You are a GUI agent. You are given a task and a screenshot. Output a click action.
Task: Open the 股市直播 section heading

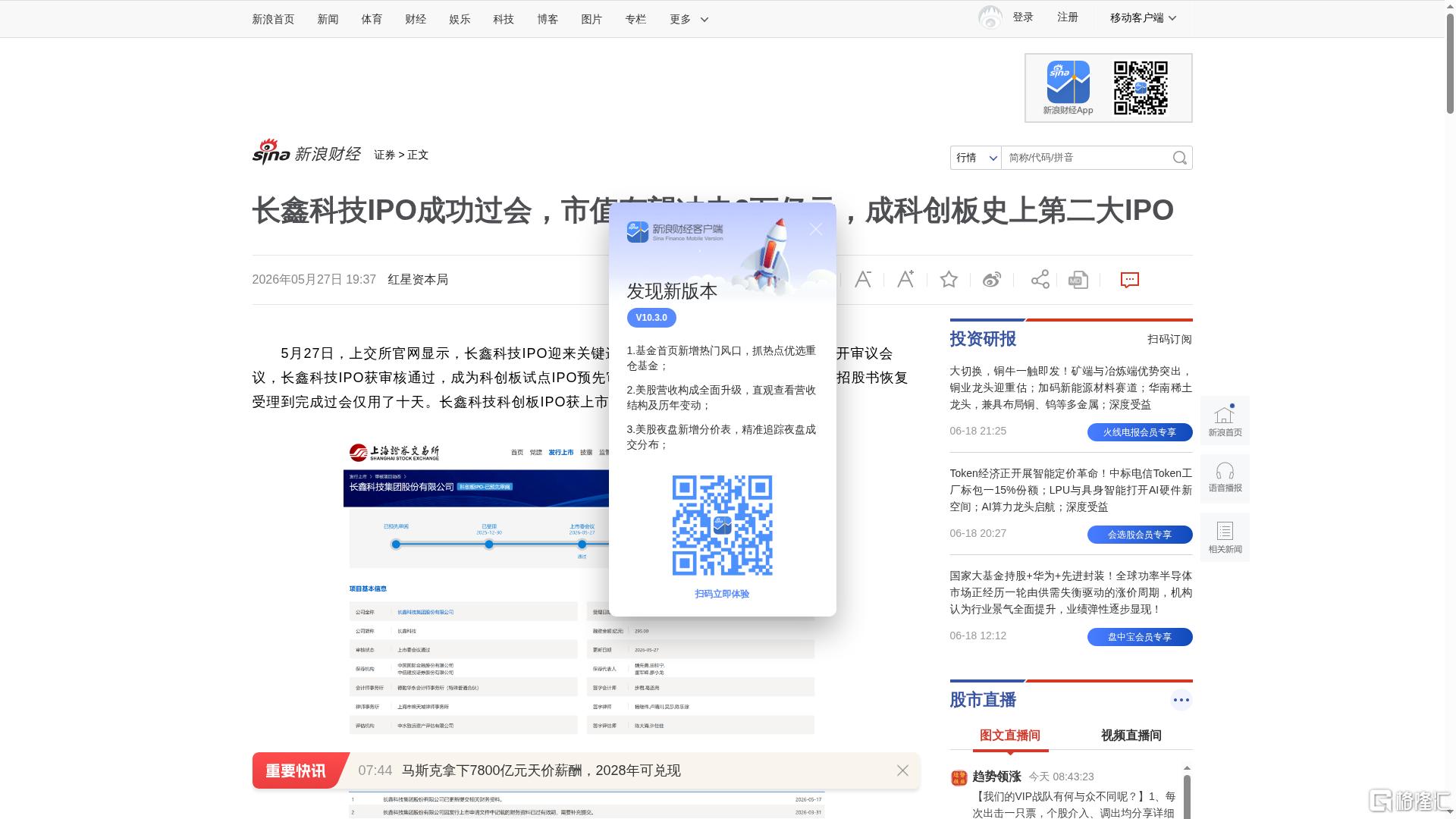(x=983, y=700)
